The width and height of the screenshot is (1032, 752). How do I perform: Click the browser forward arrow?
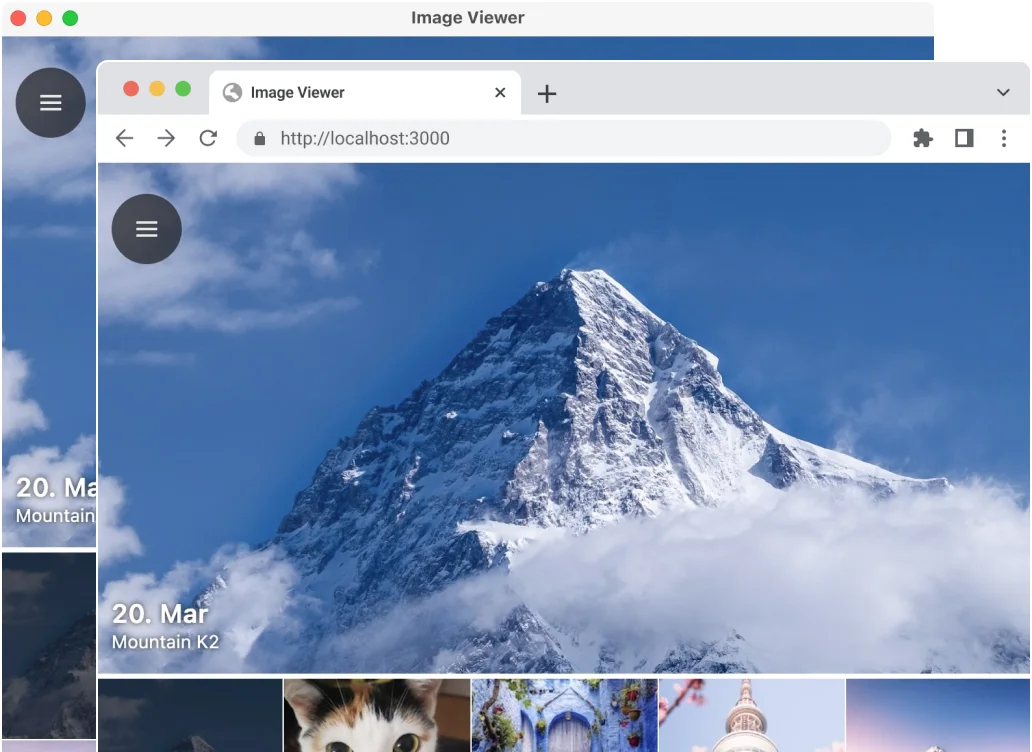166,139
